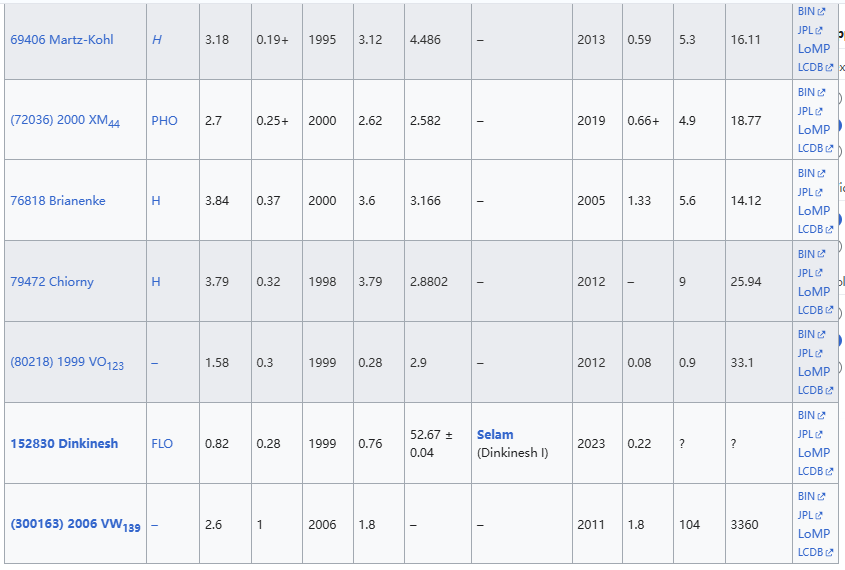This screenshot has width=845, height=570.
Task: Open the H family link in Brianenke row
Action: point(156,201)
